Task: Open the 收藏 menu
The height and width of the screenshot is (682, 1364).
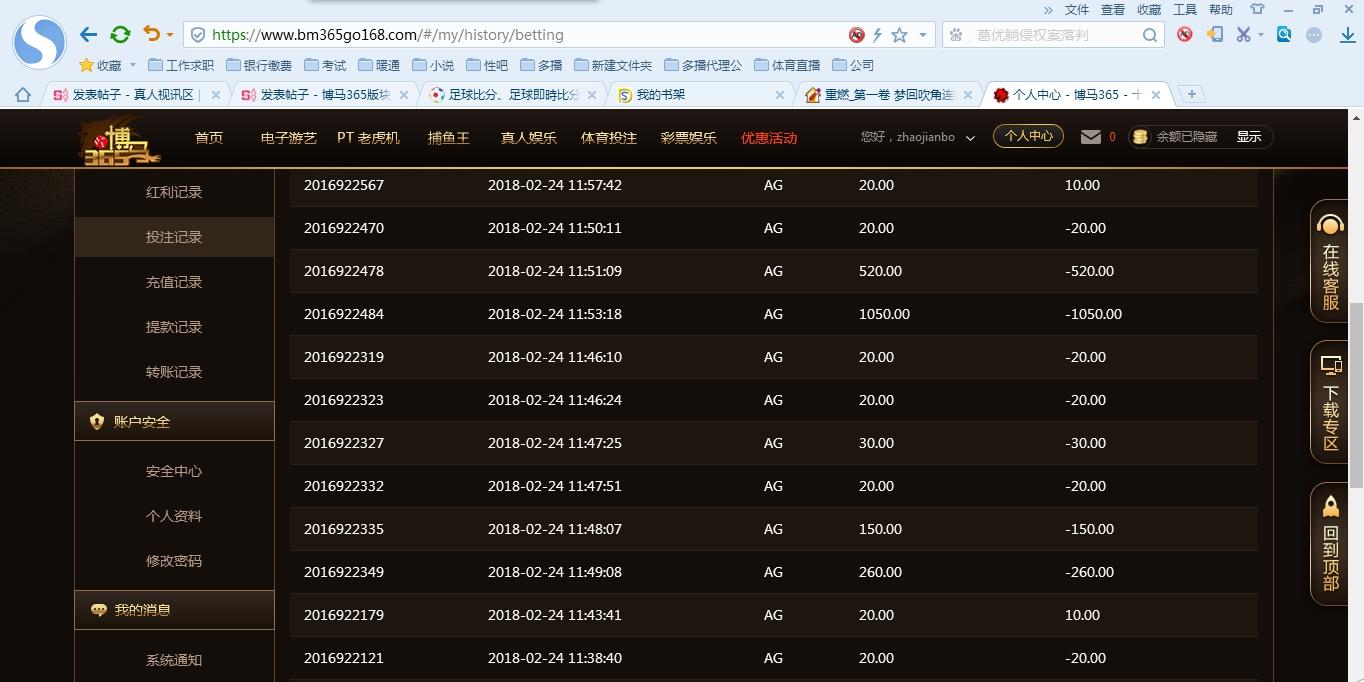Action: [1149, 9]
